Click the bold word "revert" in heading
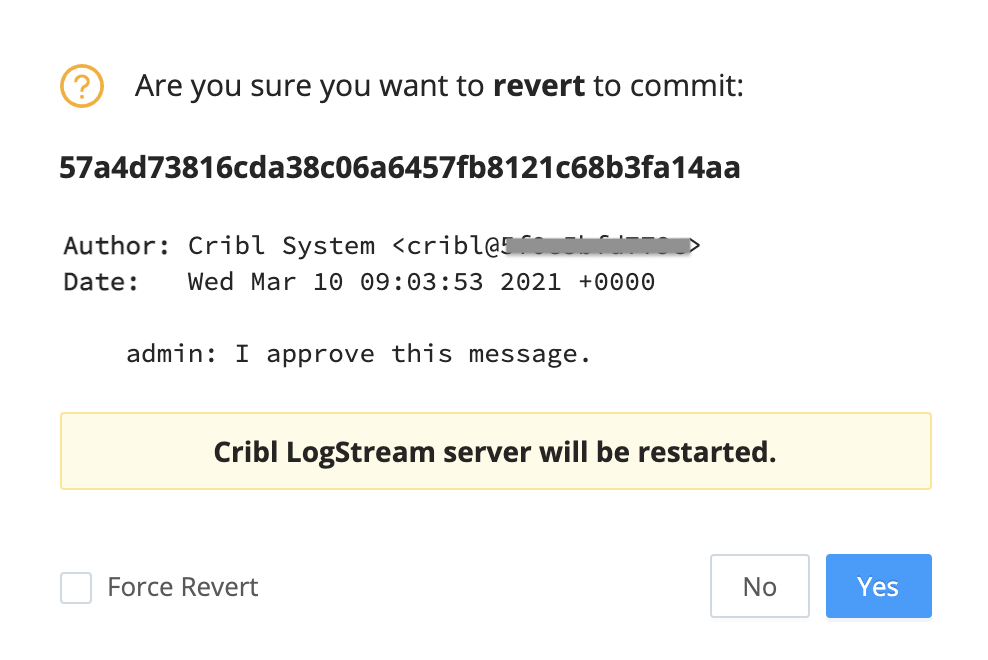The width and height of the screenshot is (988, 660). pyautogui.click(x=539, y=86)
